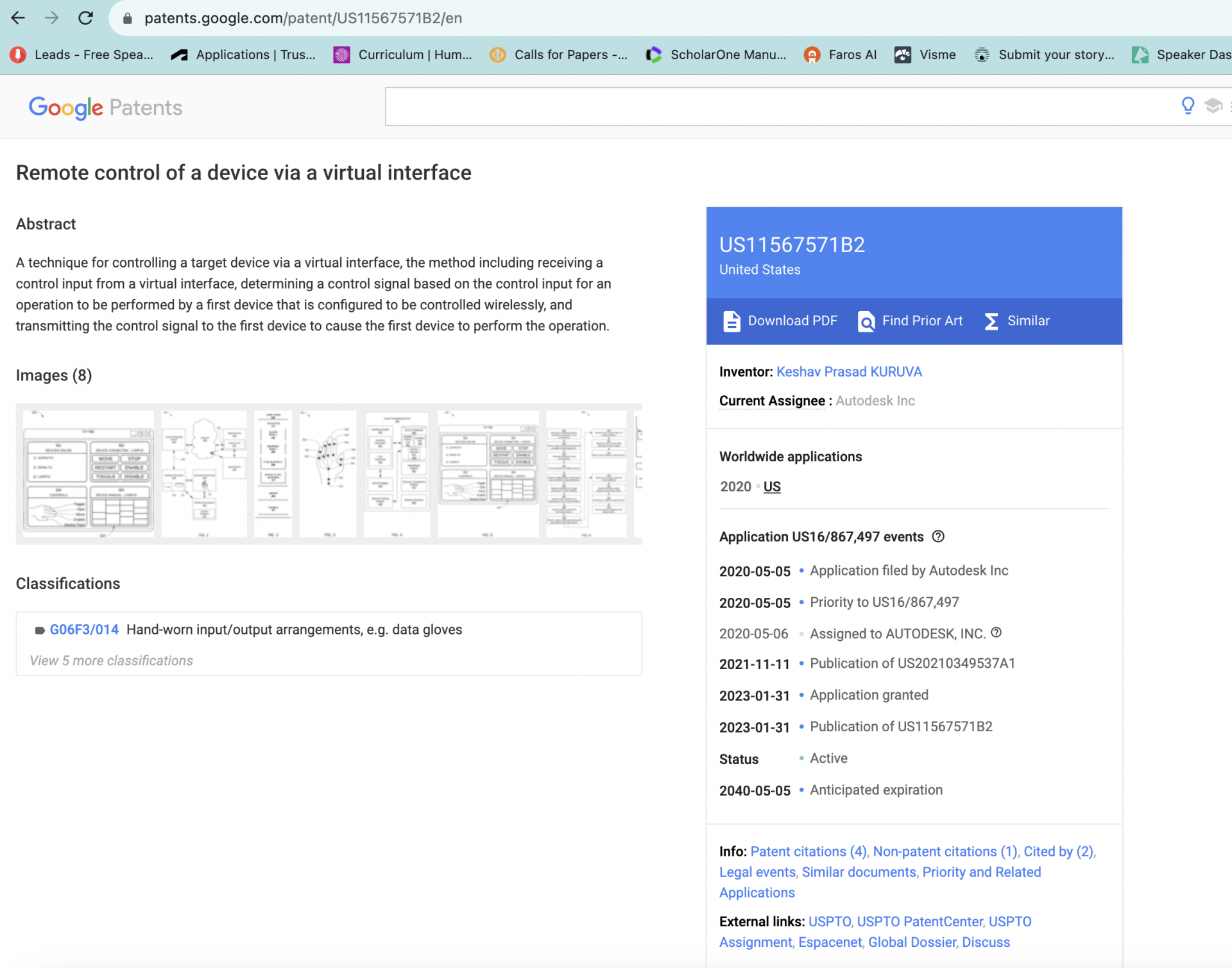Click the Download PDF text label

click(792, 321)
